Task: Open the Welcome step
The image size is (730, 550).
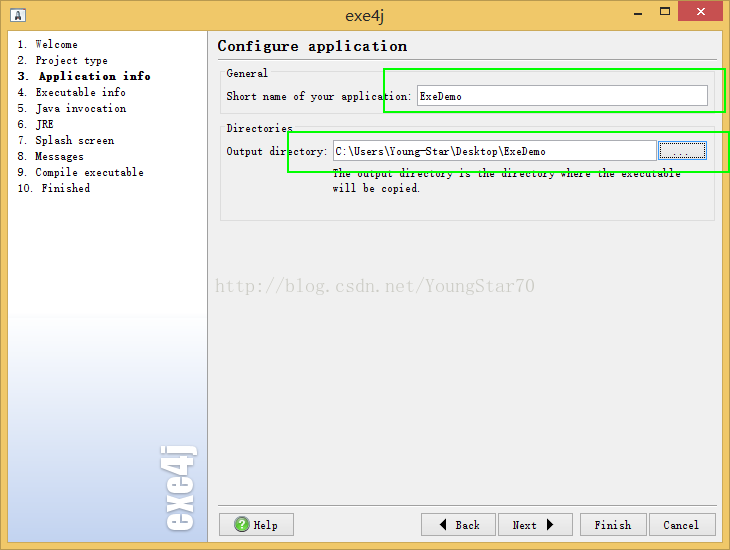Action: coord(47,44)
